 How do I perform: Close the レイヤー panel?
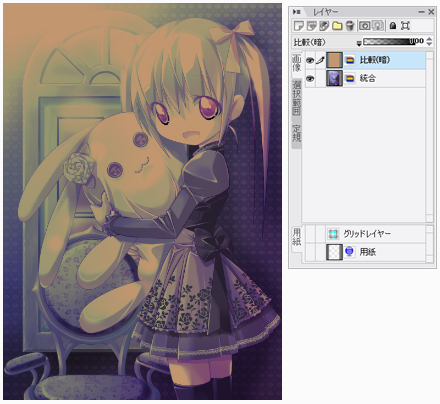coord(431,12)
